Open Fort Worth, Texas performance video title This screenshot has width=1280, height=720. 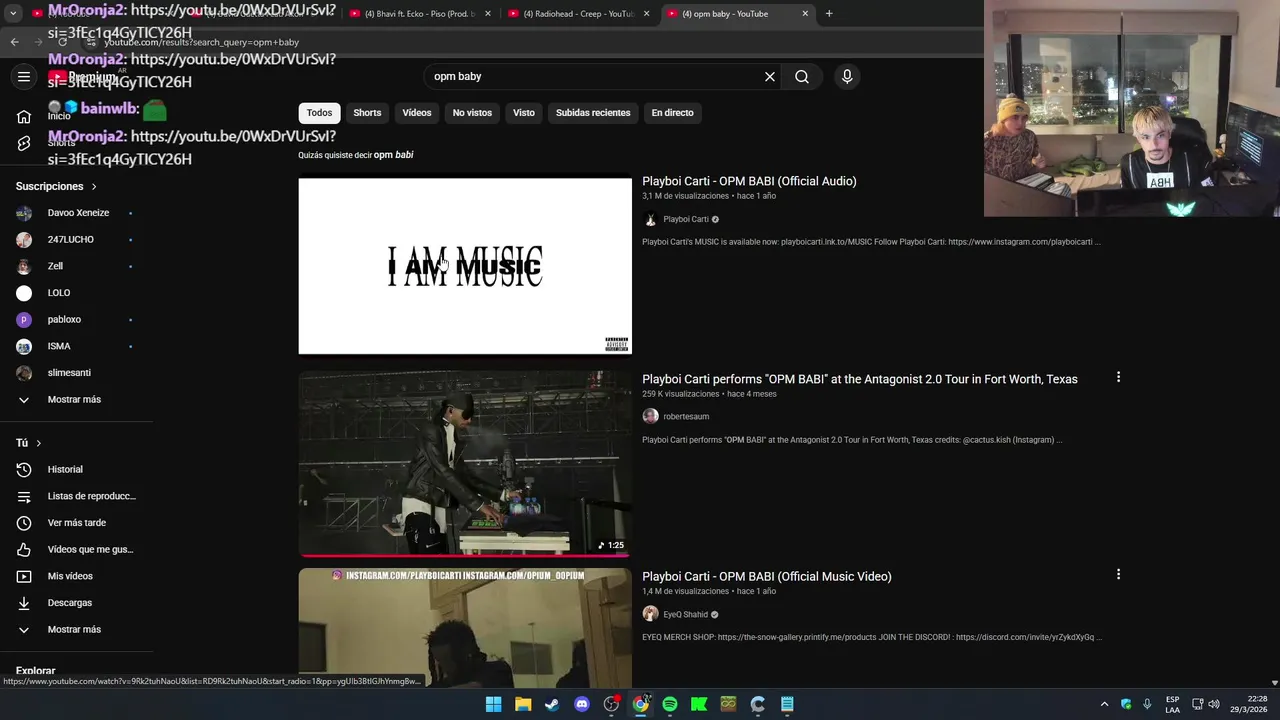tap(860, 379)
